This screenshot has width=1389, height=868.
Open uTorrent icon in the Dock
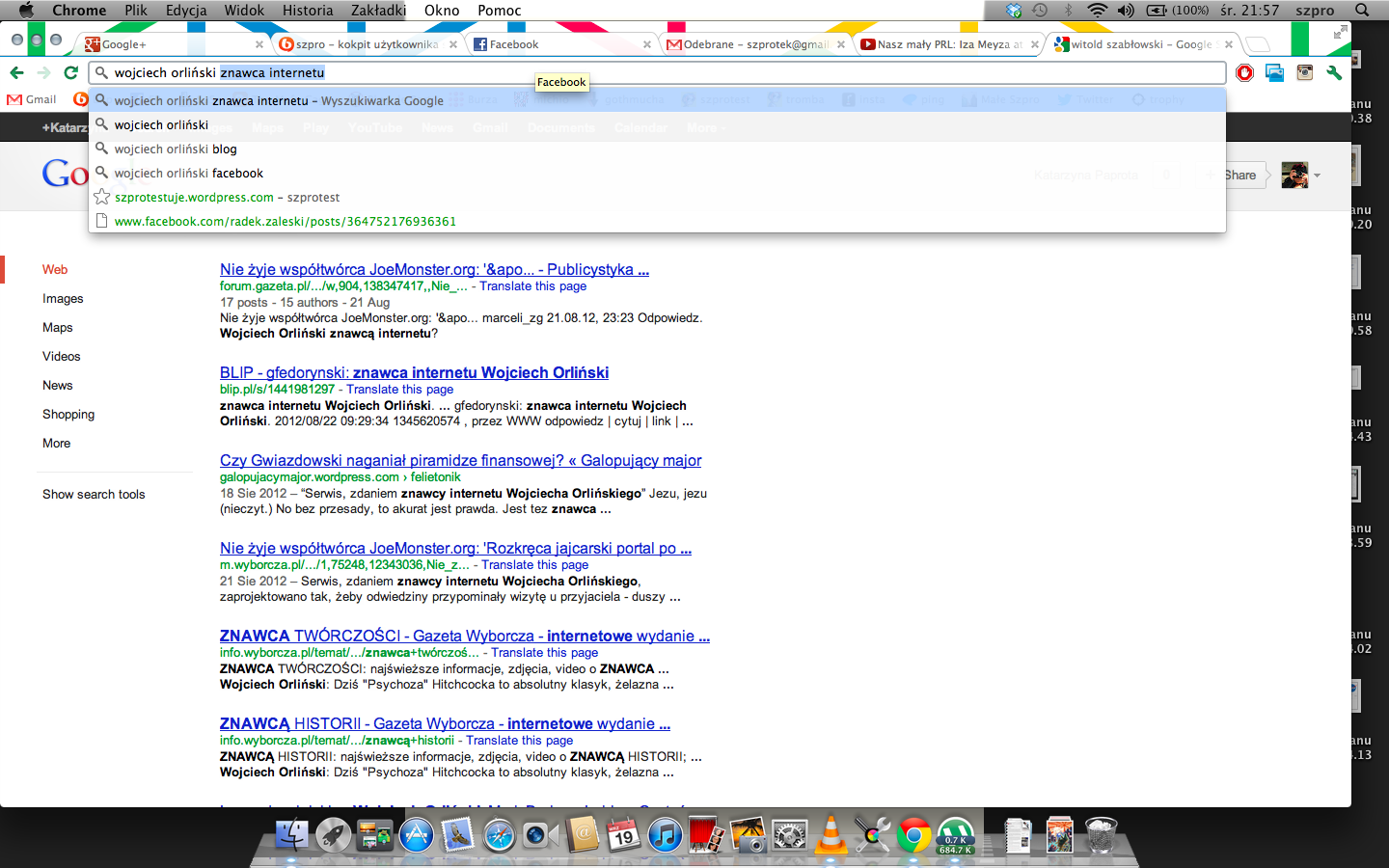(x=955, y=835)
